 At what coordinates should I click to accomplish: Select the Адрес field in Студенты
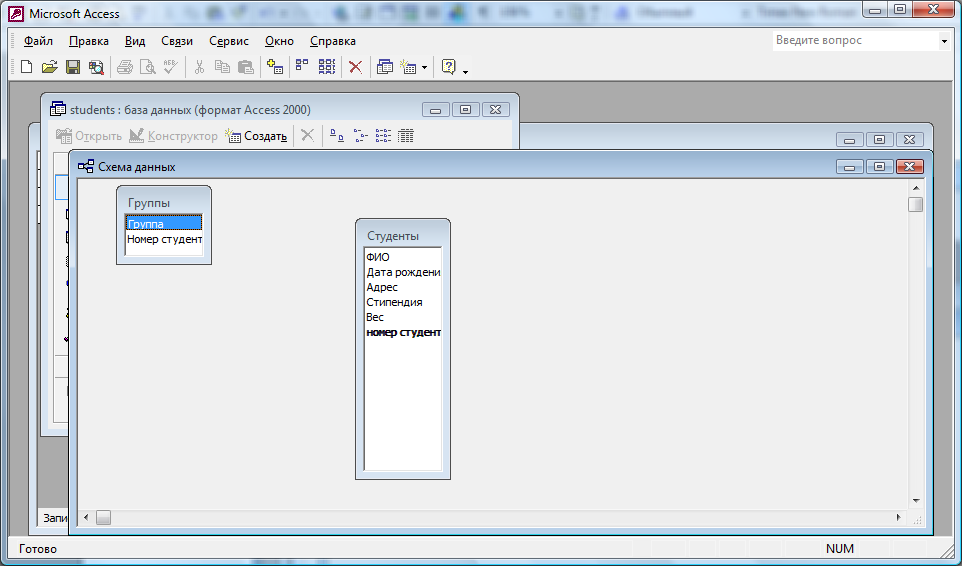point(403,287)
